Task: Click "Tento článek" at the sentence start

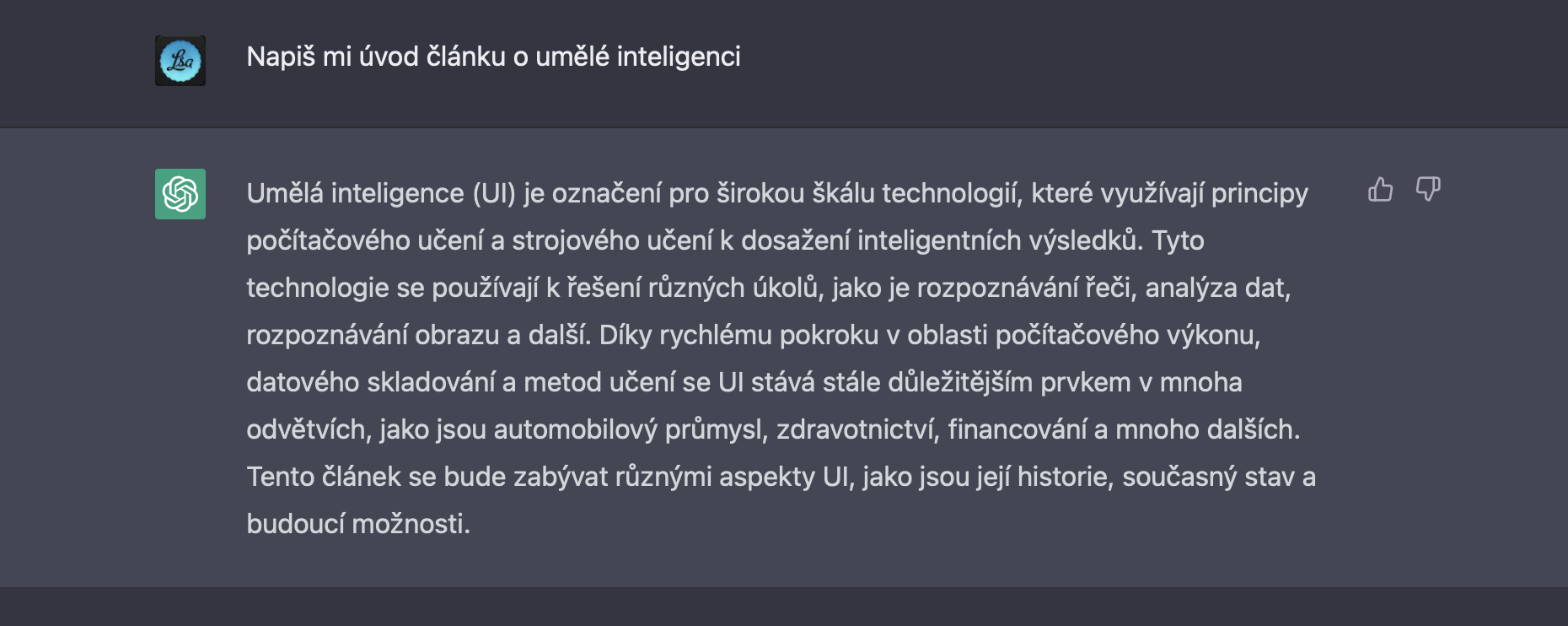Action: (324, 477)
